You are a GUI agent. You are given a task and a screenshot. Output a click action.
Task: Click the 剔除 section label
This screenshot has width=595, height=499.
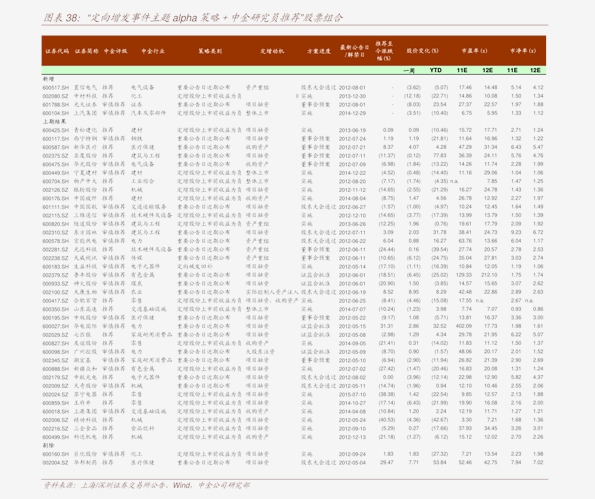point(48,445)
